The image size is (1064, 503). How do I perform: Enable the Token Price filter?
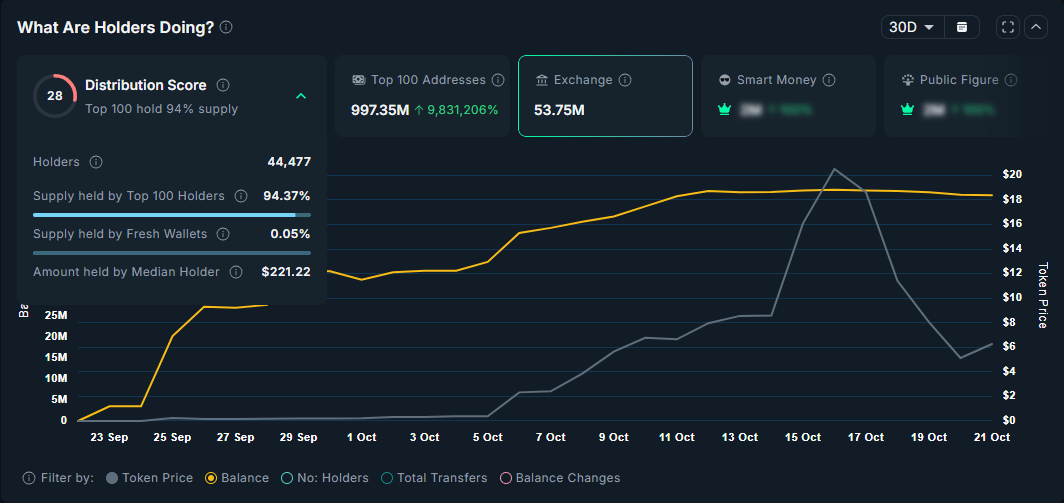pyautogui.click(x=112, y=478)
